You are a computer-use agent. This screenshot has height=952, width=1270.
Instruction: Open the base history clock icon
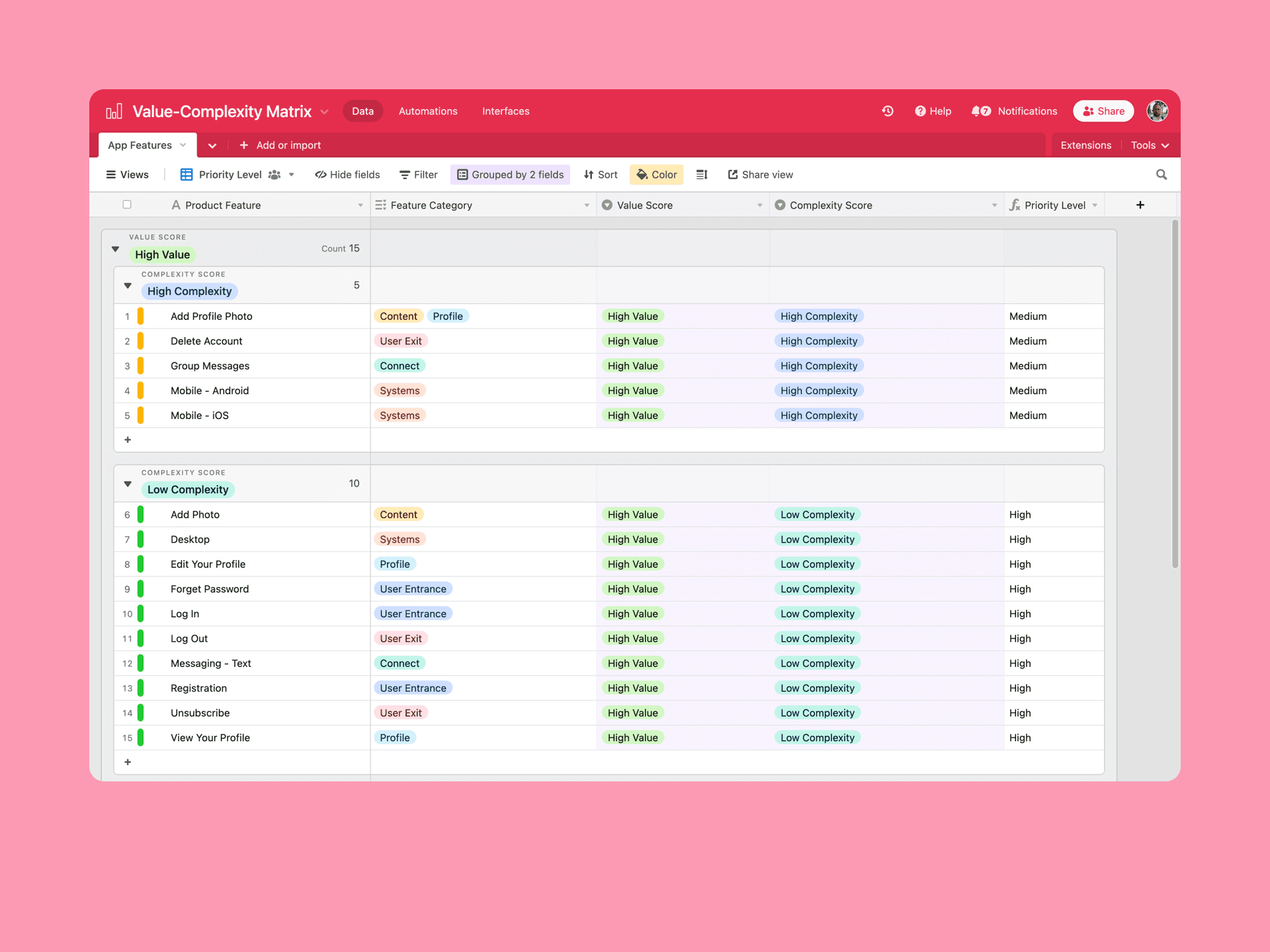coord(888,111)
